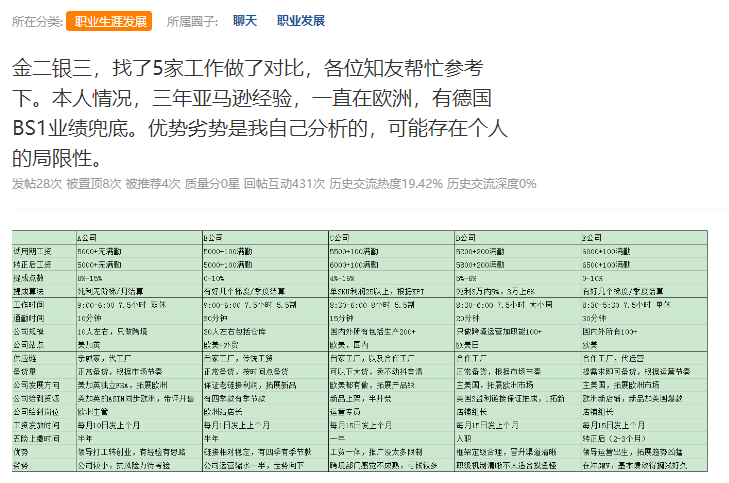Click the 通勤时间 row label
Image resolution: width=729 pixels, height=483 pixels.
pos(28,318)
